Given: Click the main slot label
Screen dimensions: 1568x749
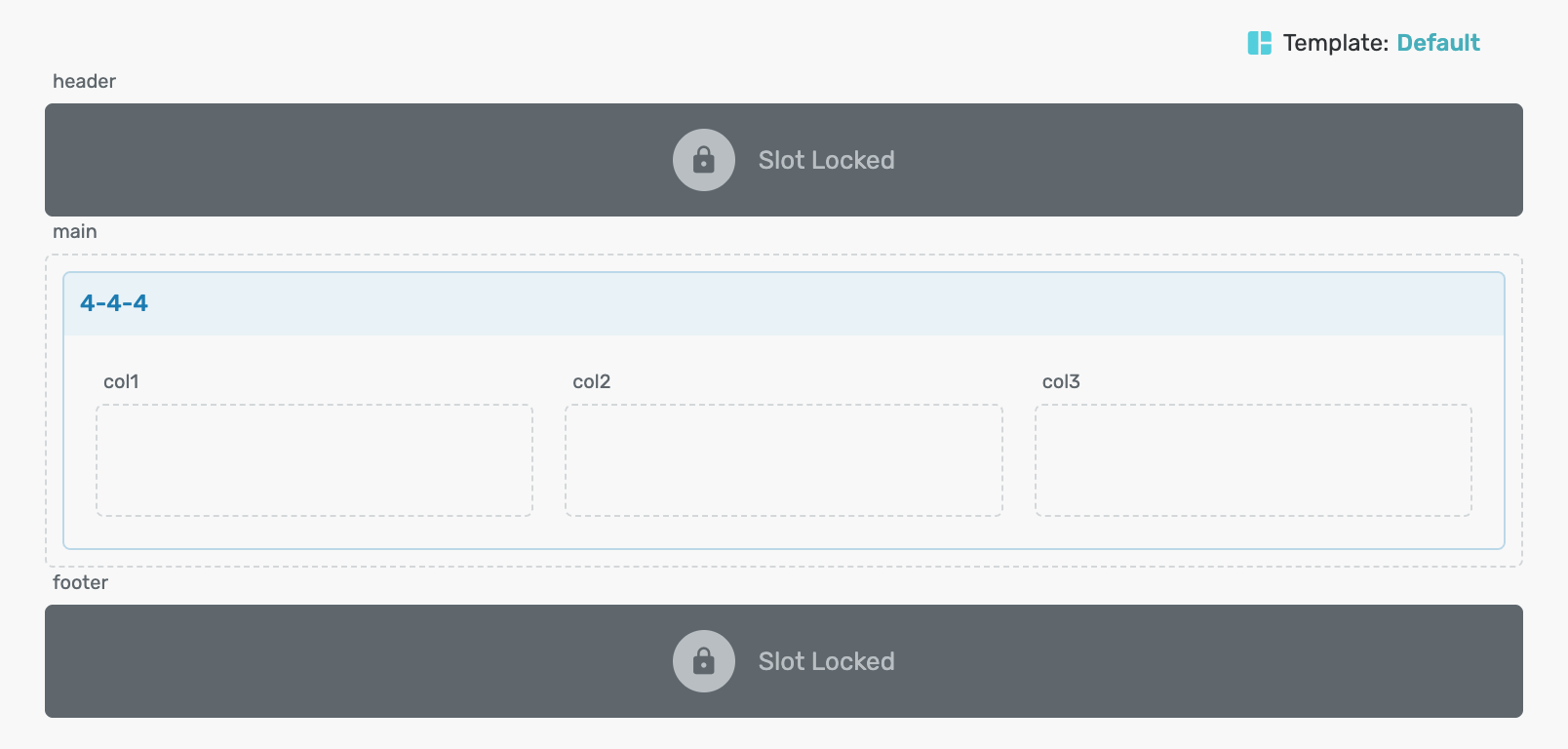Looking at the screenshot, I should coord(75,231).
